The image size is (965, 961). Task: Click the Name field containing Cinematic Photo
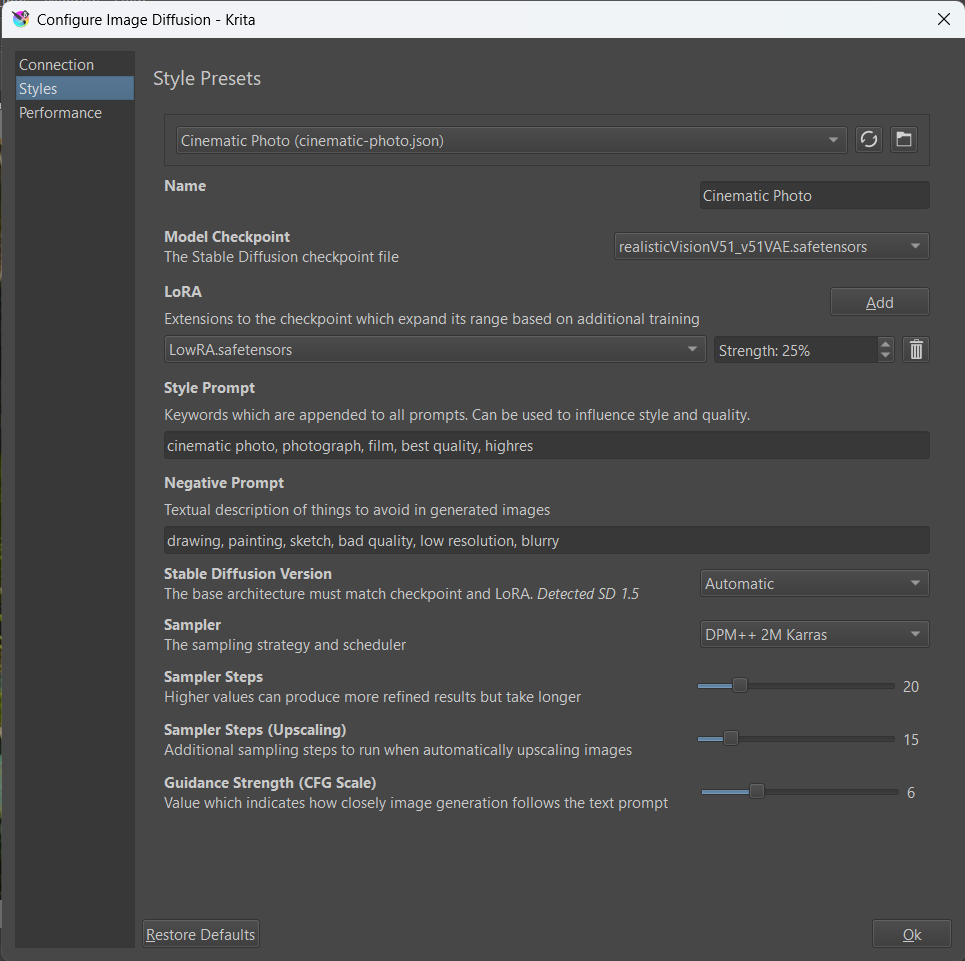[x=814, y=195]
